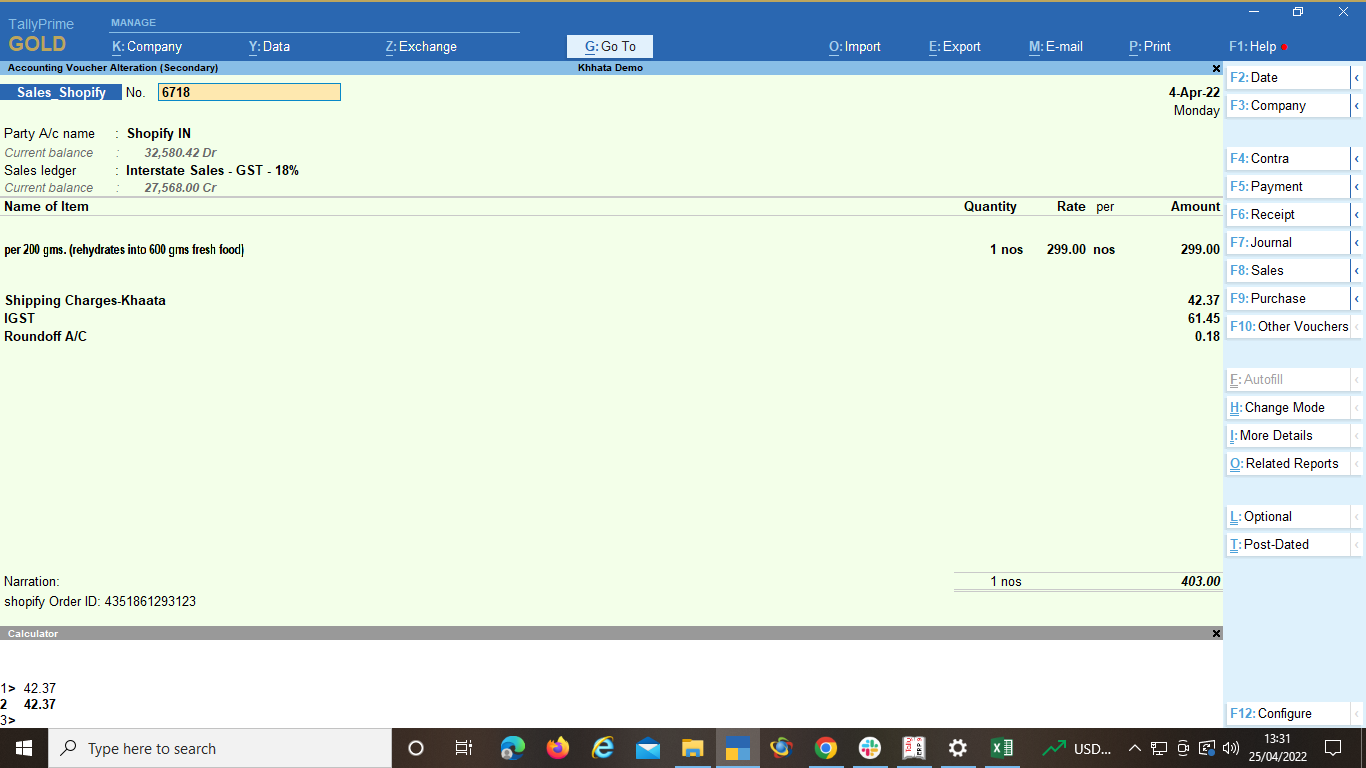
Task: Open Slack from the taskbar
Action: (x=870, y=748)
